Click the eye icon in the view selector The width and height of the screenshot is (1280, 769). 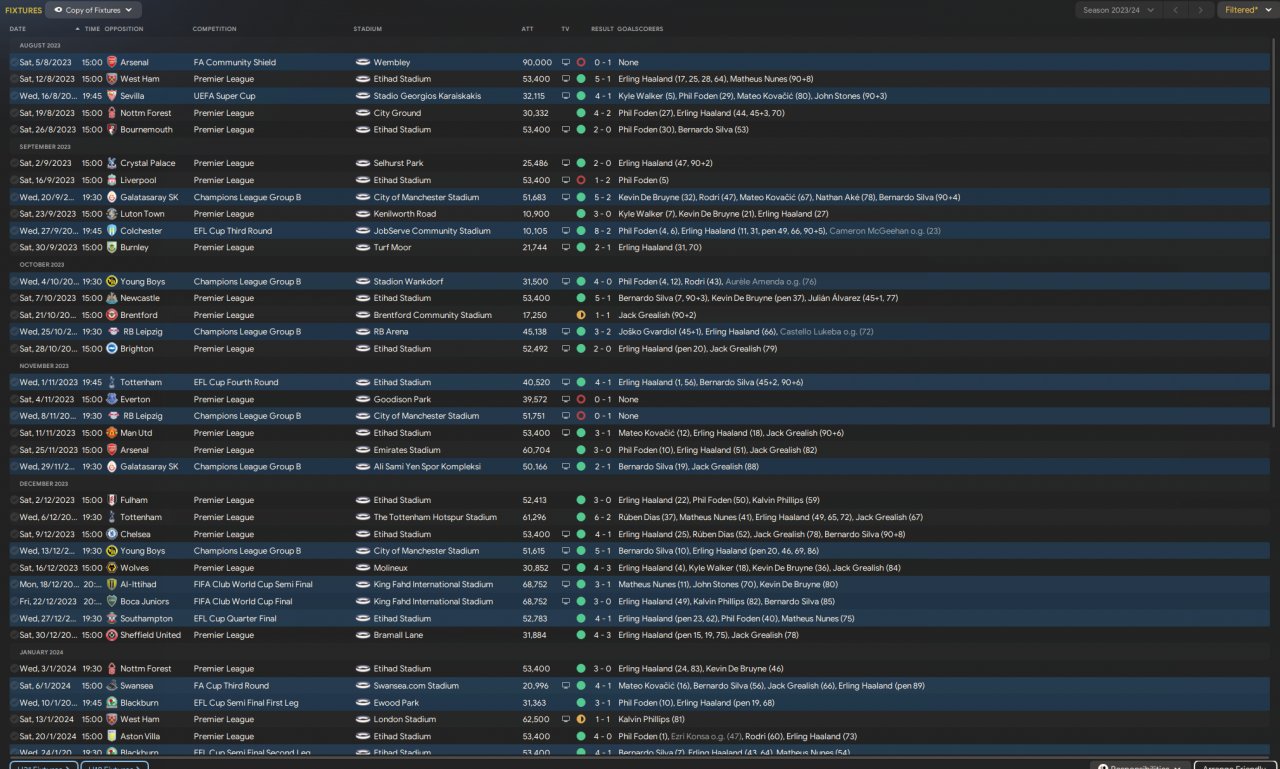(58, 10)
